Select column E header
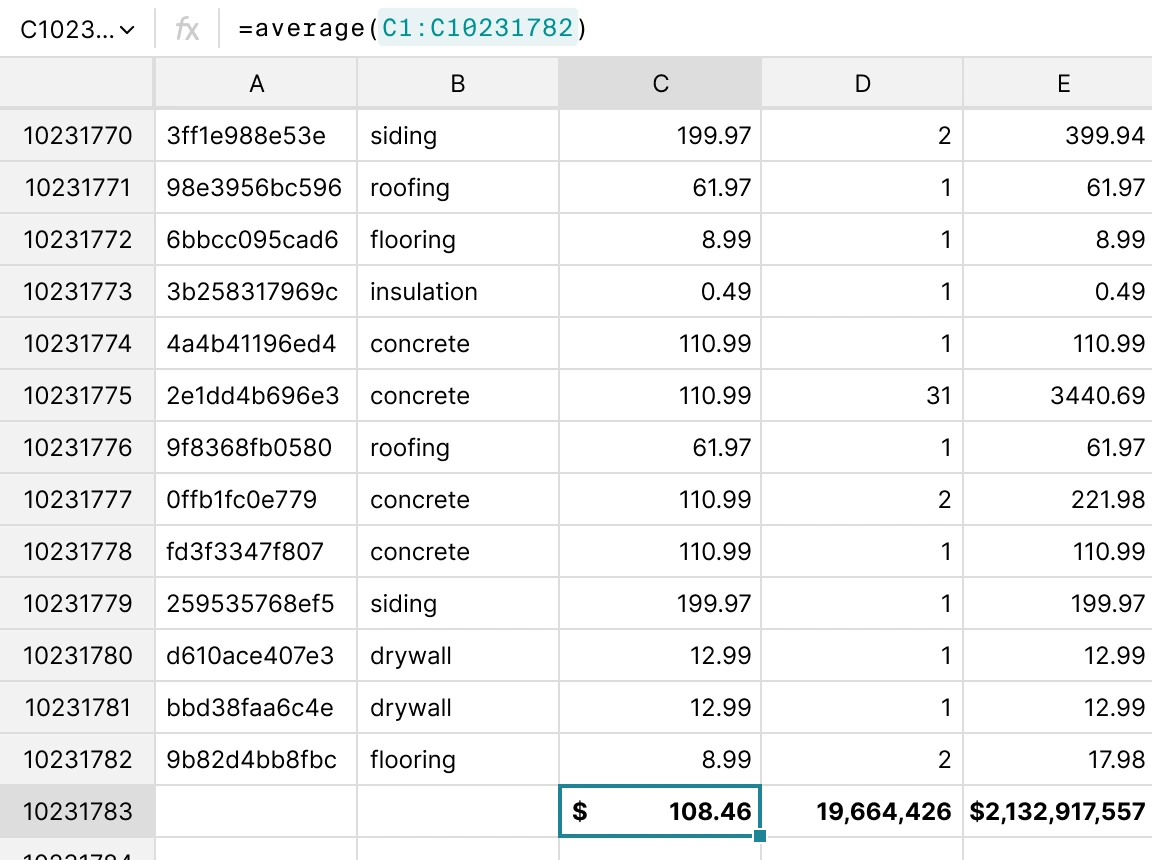The width and height of the screenshot is (1152, 860). click(1062, 84)
